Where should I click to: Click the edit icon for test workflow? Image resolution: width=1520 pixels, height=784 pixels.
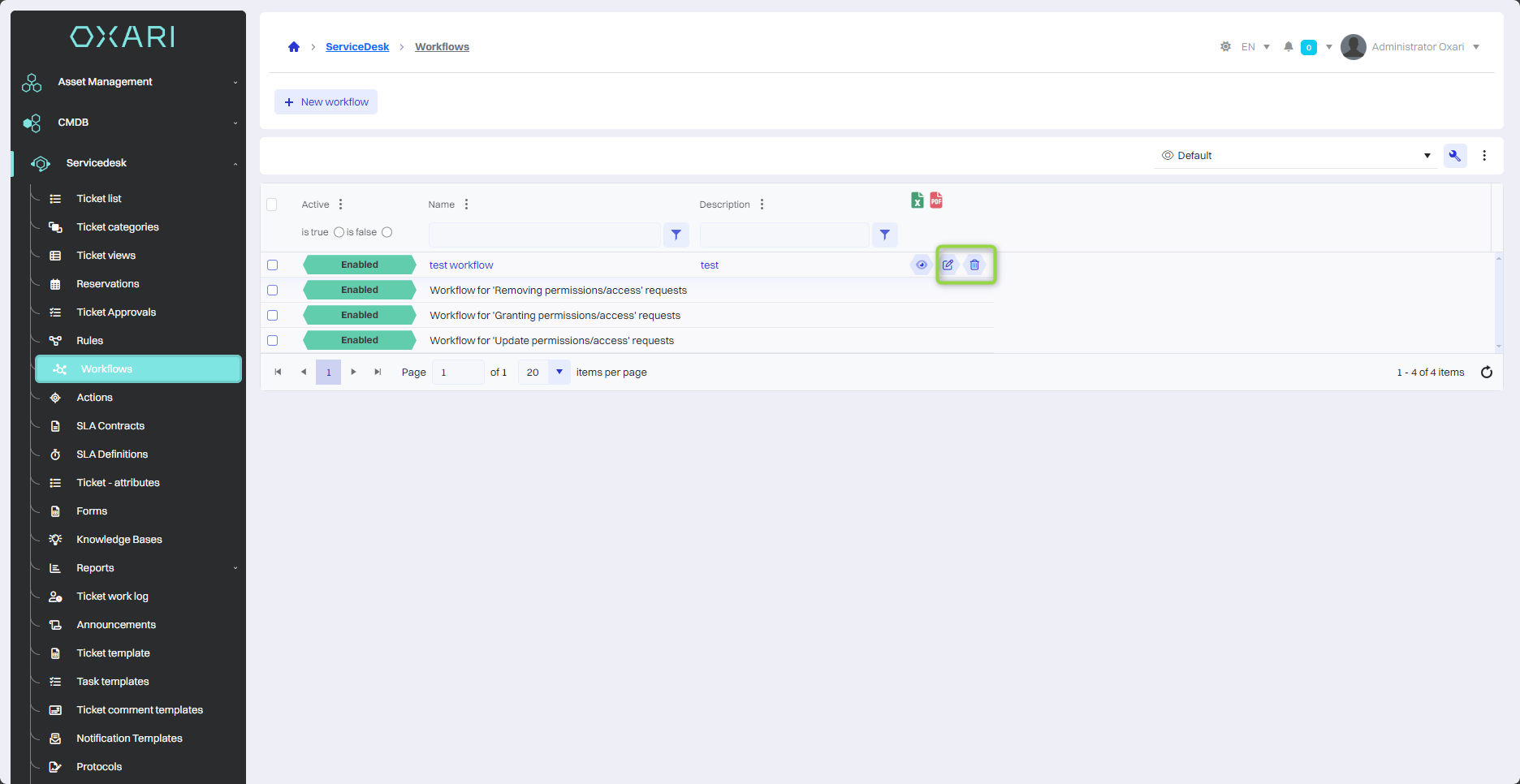[948, 265]
